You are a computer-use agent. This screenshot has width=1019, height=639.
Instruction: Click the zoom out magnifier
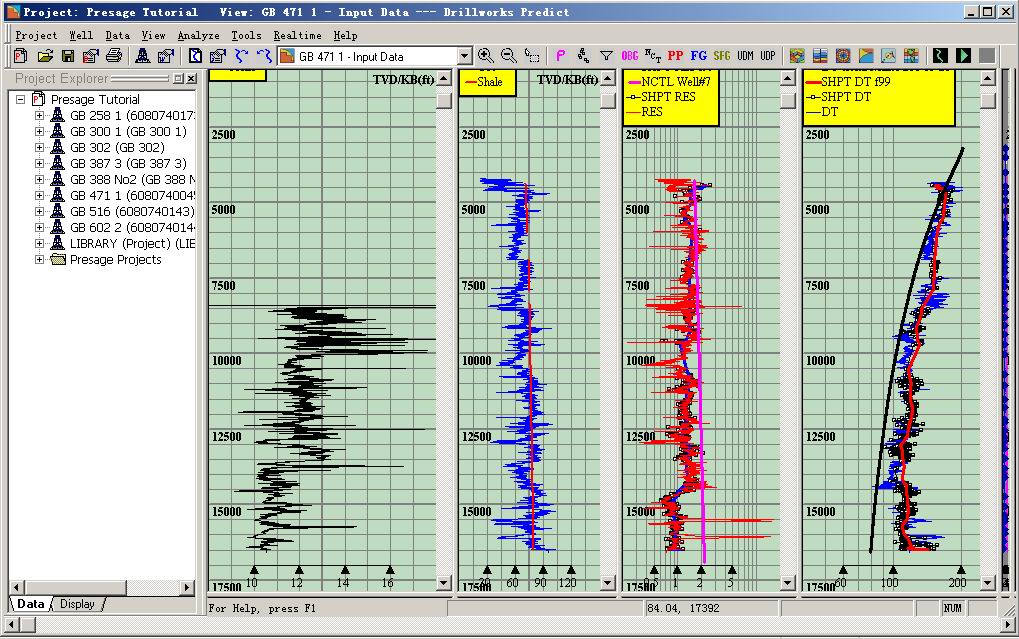(508, 56)
